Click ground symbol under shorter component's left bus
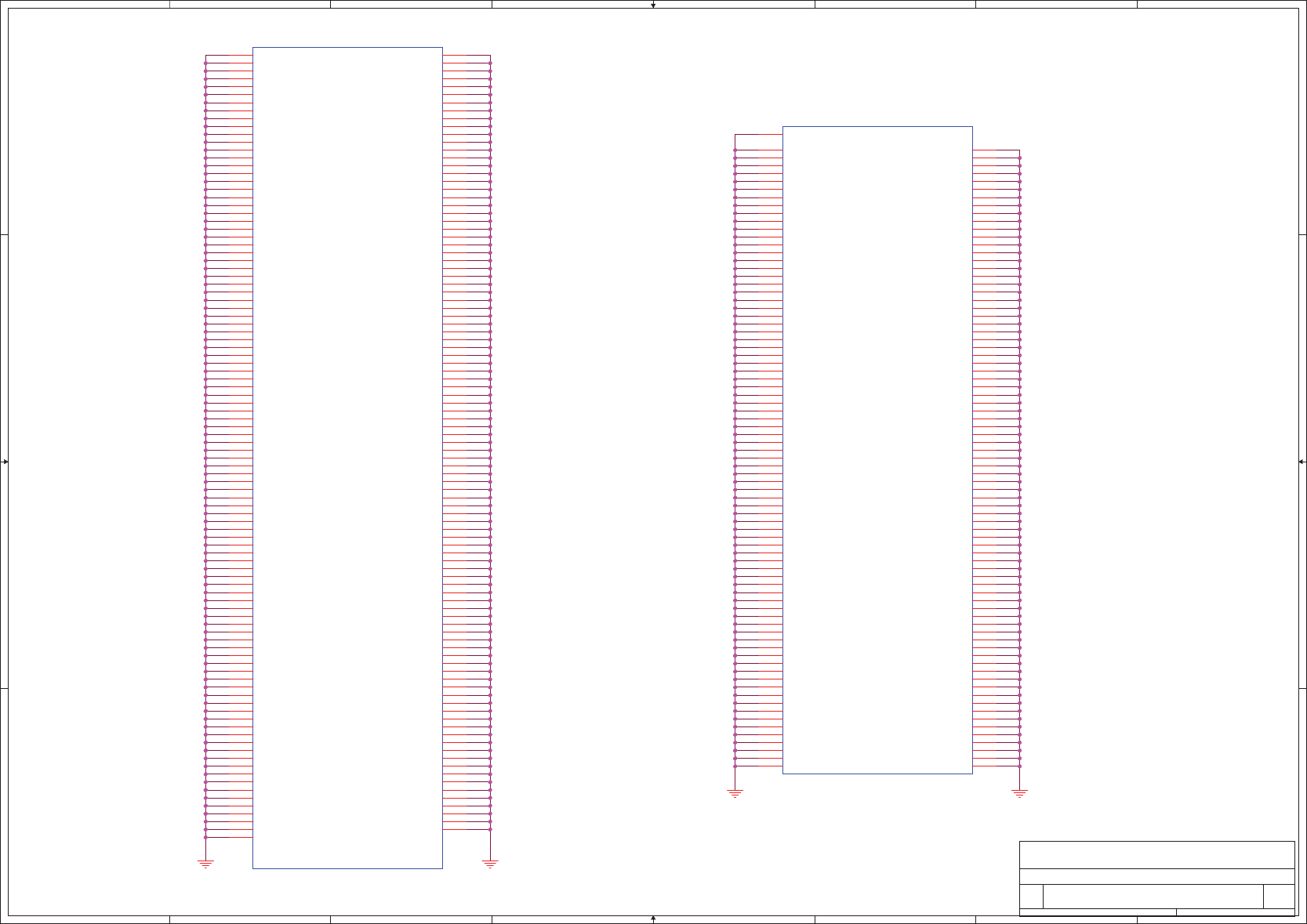The width and height of the screenshot is (1307, 924). [735, 793]
